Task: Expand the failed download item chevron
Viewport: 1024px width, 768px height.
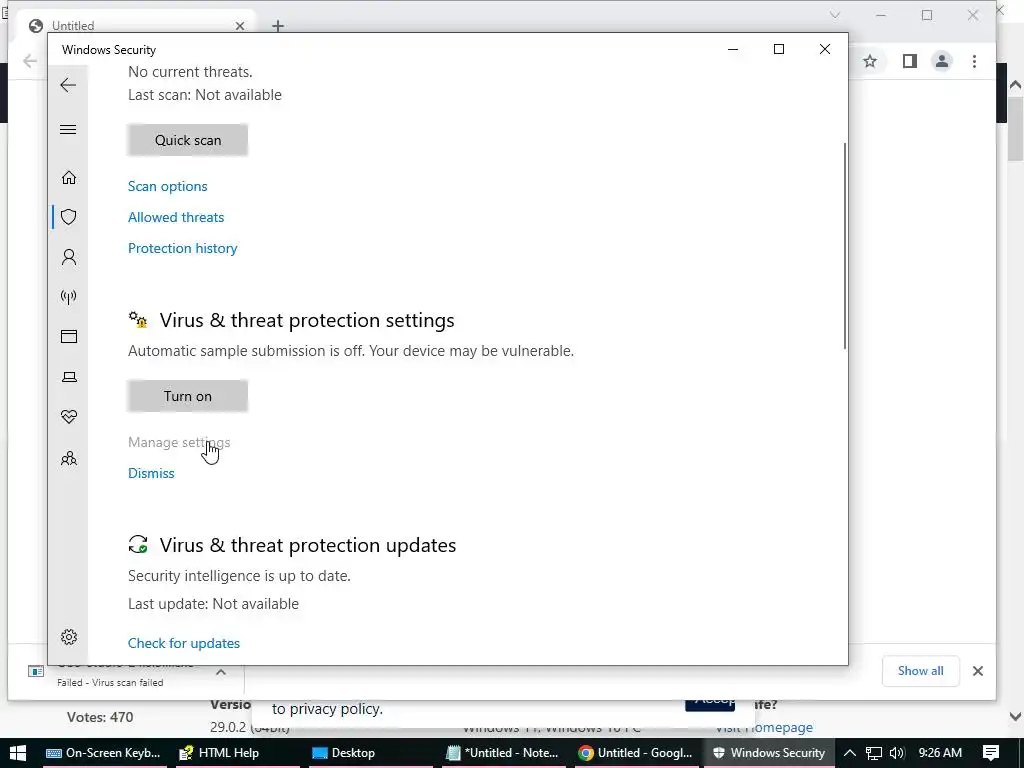Action: click(x=221, y=672)
